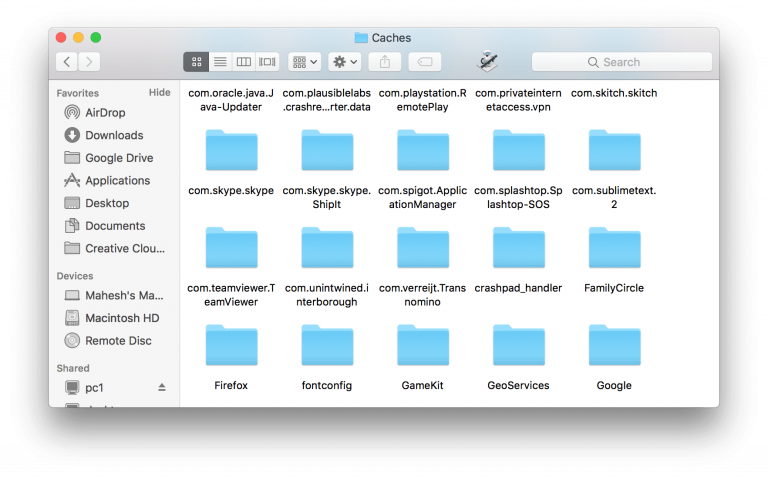Select the Google folder
Image resolution: width=768 pixels, height=477 pixels.
pyautogui.click(x=614, y=345)
